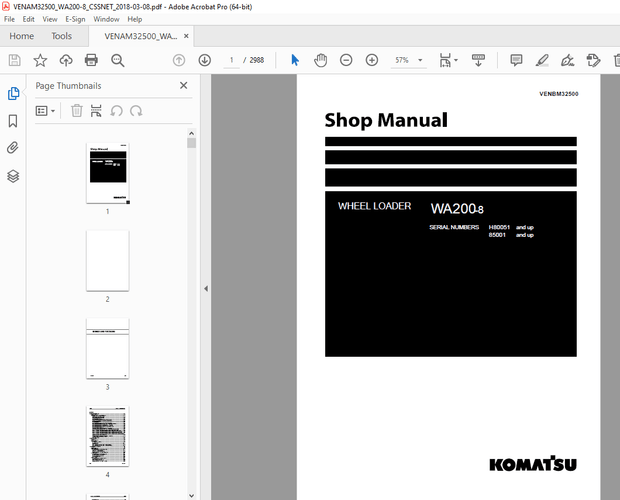This screenshot has width=620, height=500.
Task: Click thumbnails scroll down arrow
Action: 191,496
